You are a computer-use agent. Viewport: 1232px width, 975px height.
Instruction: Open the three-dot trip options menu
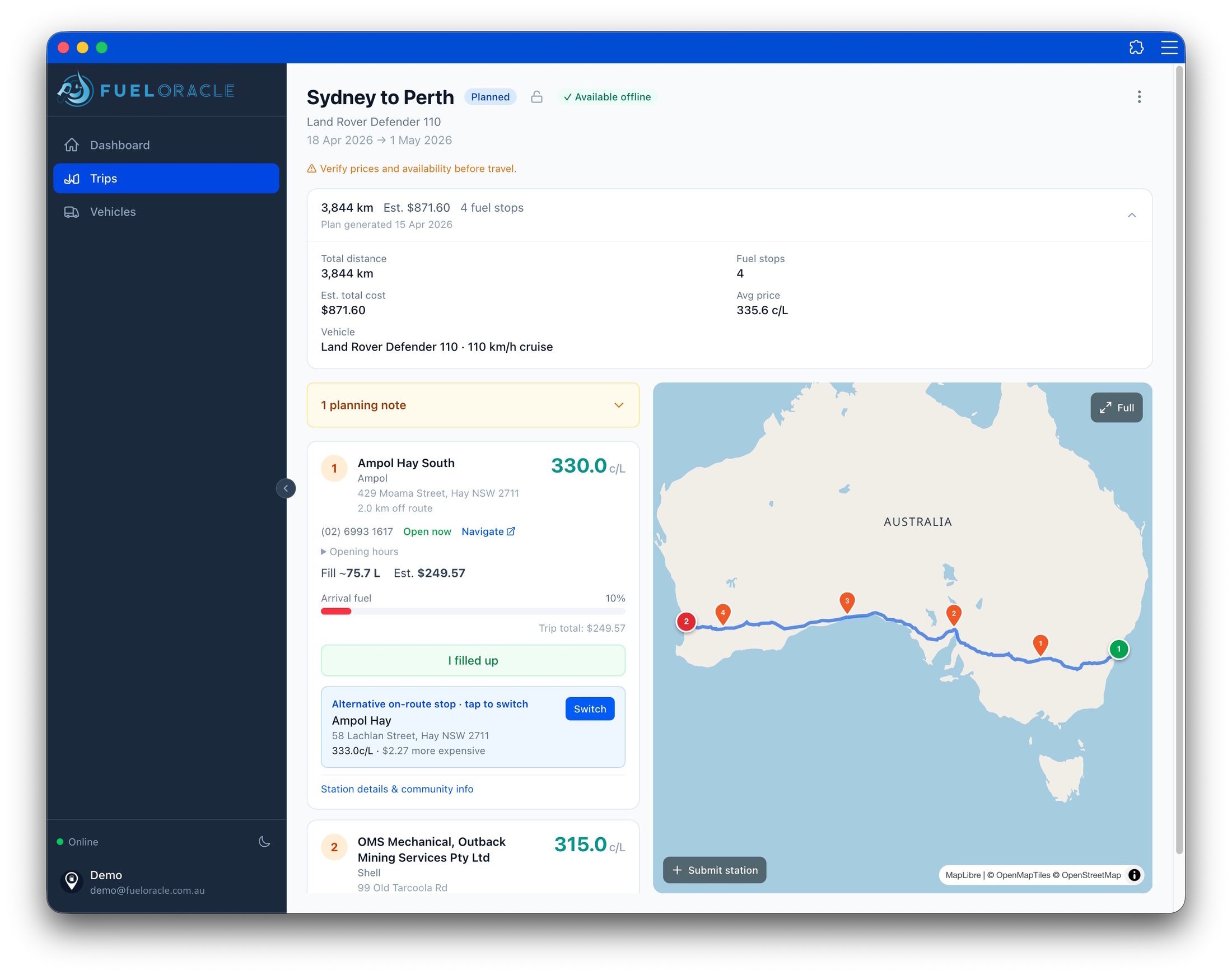(1138, 97)
